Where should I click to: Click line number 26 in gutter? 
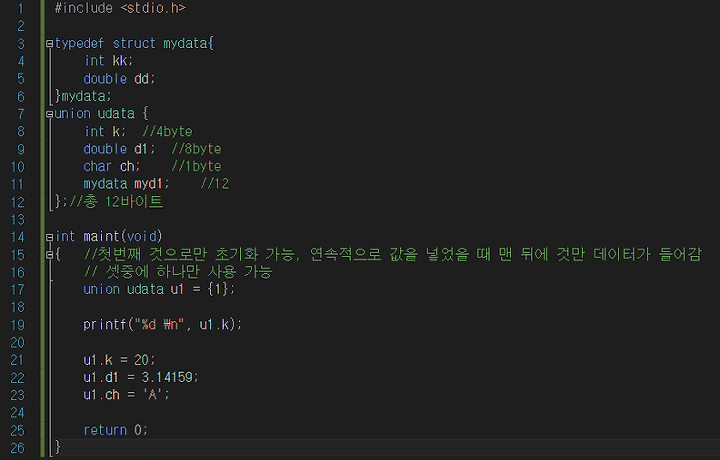point(17,448)
